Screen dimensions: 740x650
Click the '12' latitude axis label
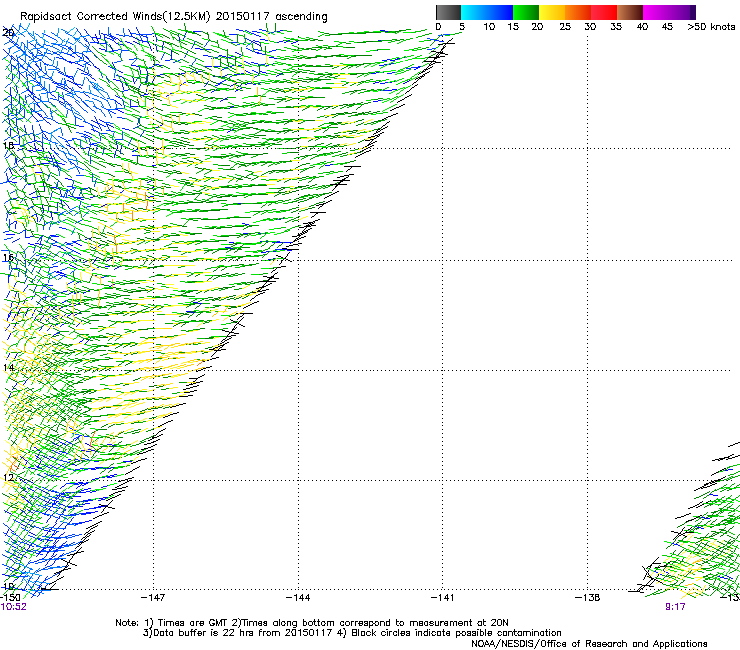click(x=8, y=478)
